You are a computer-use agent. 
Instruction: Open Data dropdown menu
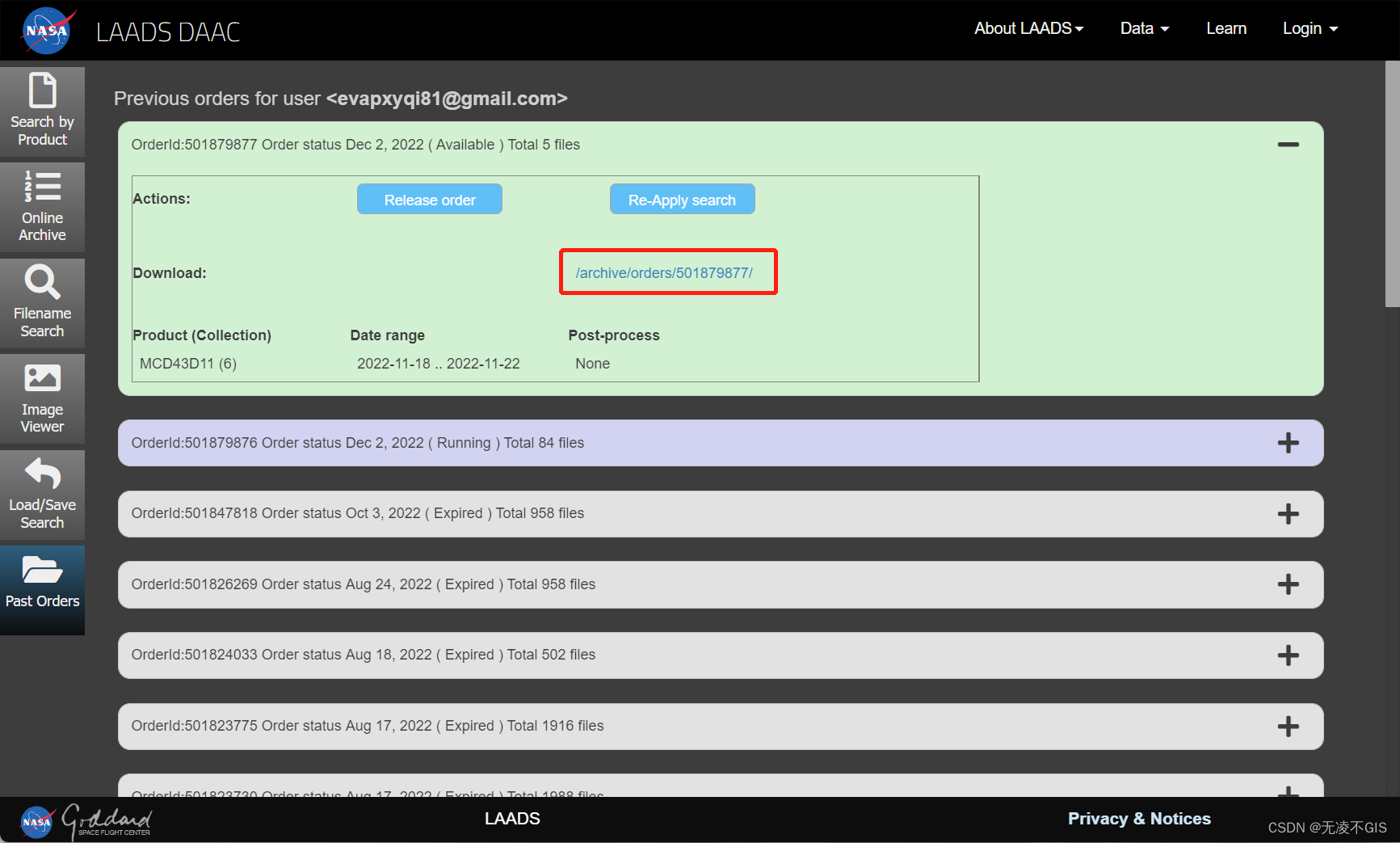coord(1144,28)
